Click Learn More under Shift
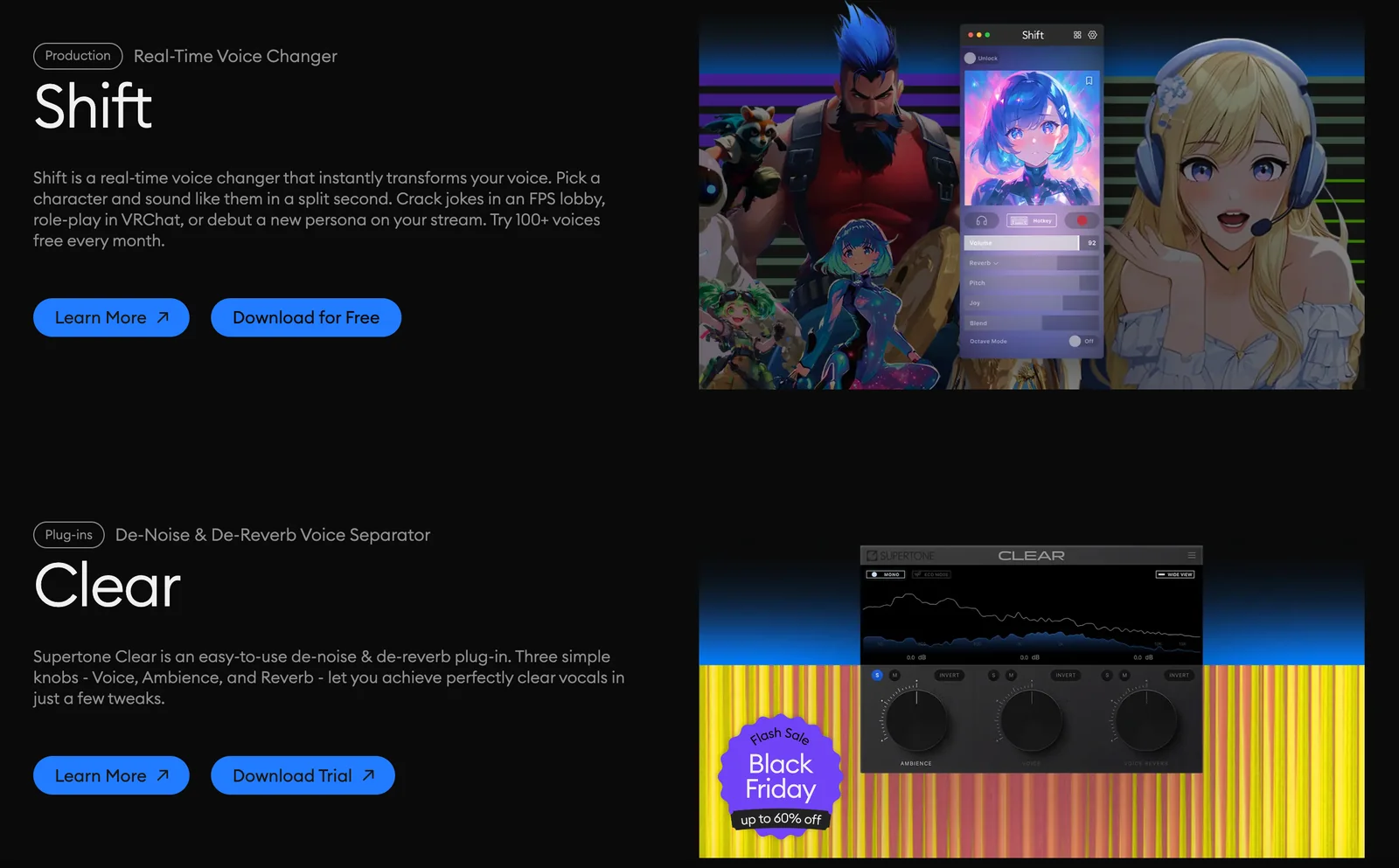Screen dimensions: 1399x868 110,317
